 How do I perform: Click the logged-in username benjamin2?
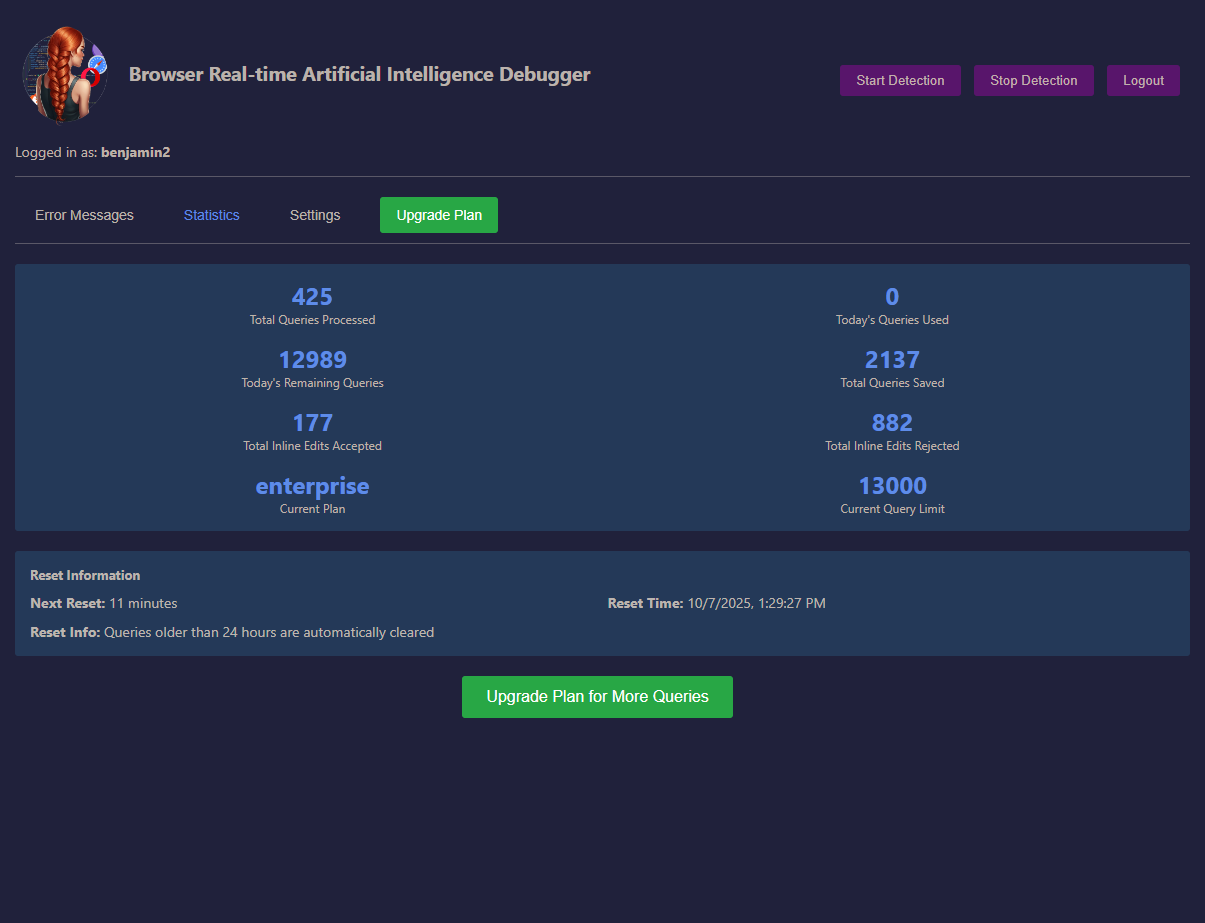click(135, 152)
